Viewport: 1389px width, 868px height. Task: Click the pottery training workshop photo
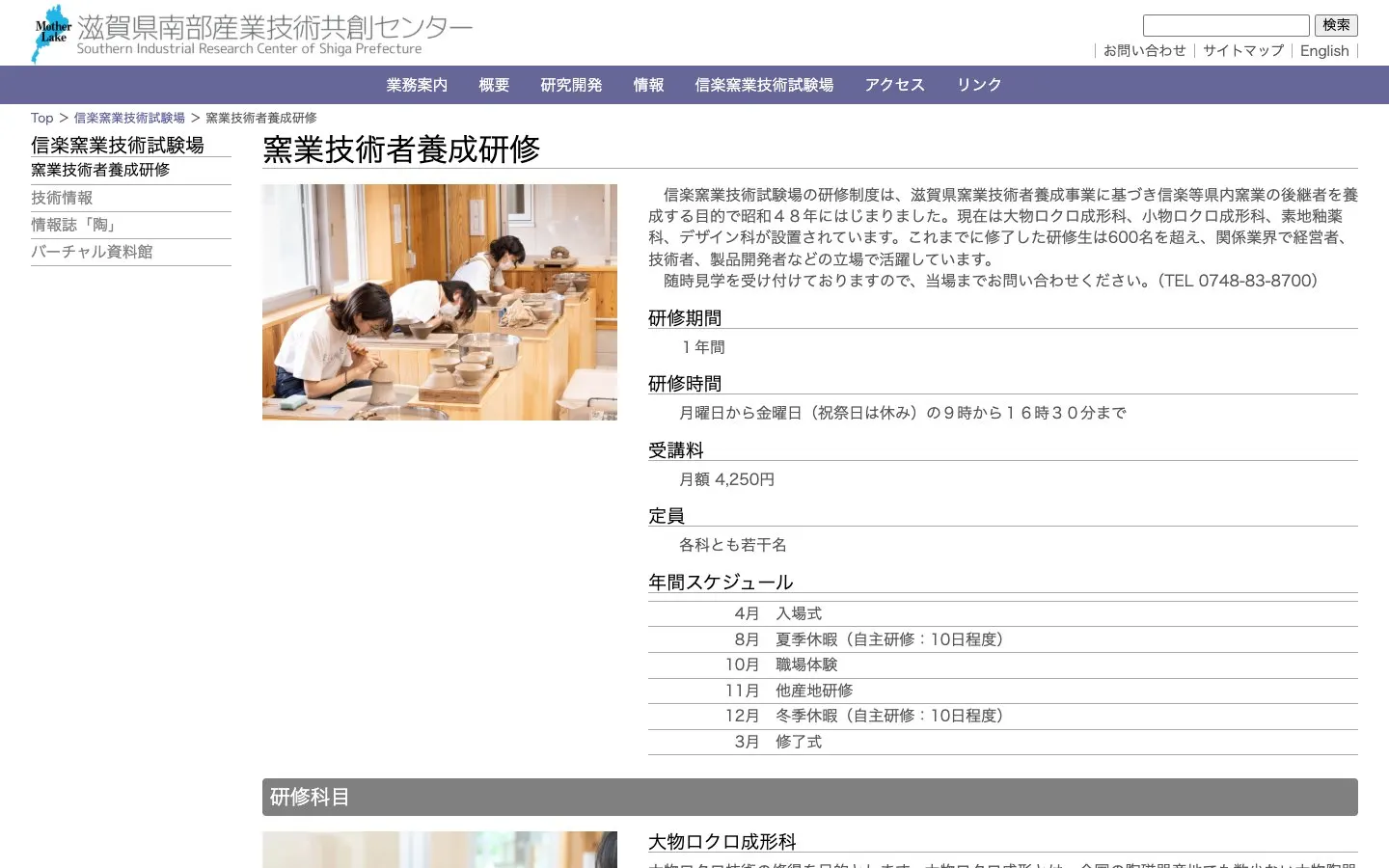440,302
